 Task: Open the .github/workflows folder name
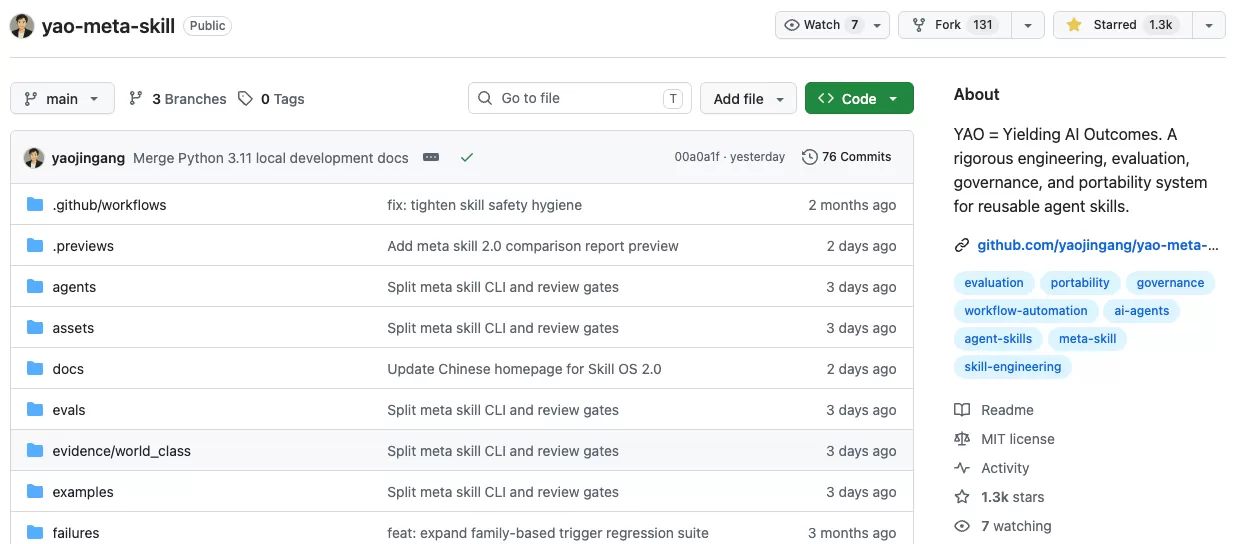click(x=109, y=205)
